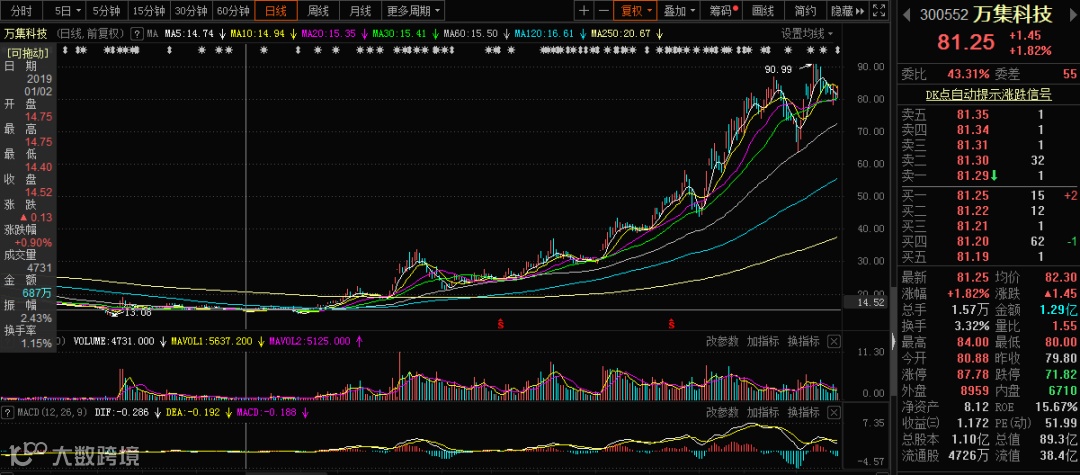Click the MA5:14.74 moving average label

pyautogui.click(x=190, y=33)
